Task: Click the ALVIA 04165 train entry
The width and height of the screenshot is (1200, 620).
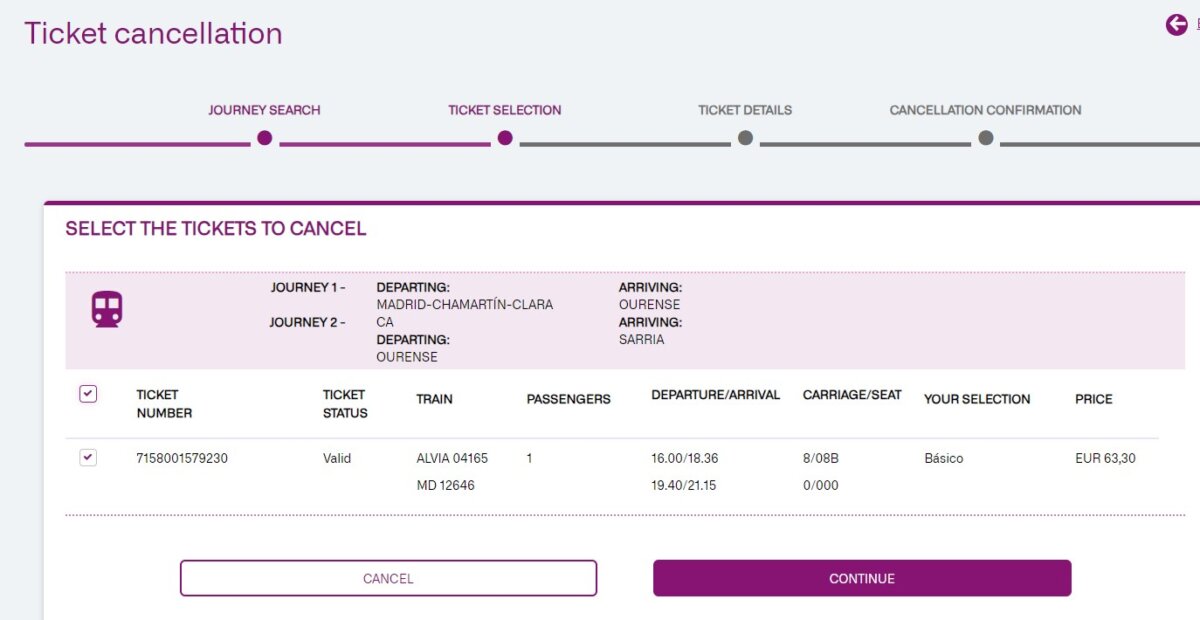Action: tap(452, 459)
